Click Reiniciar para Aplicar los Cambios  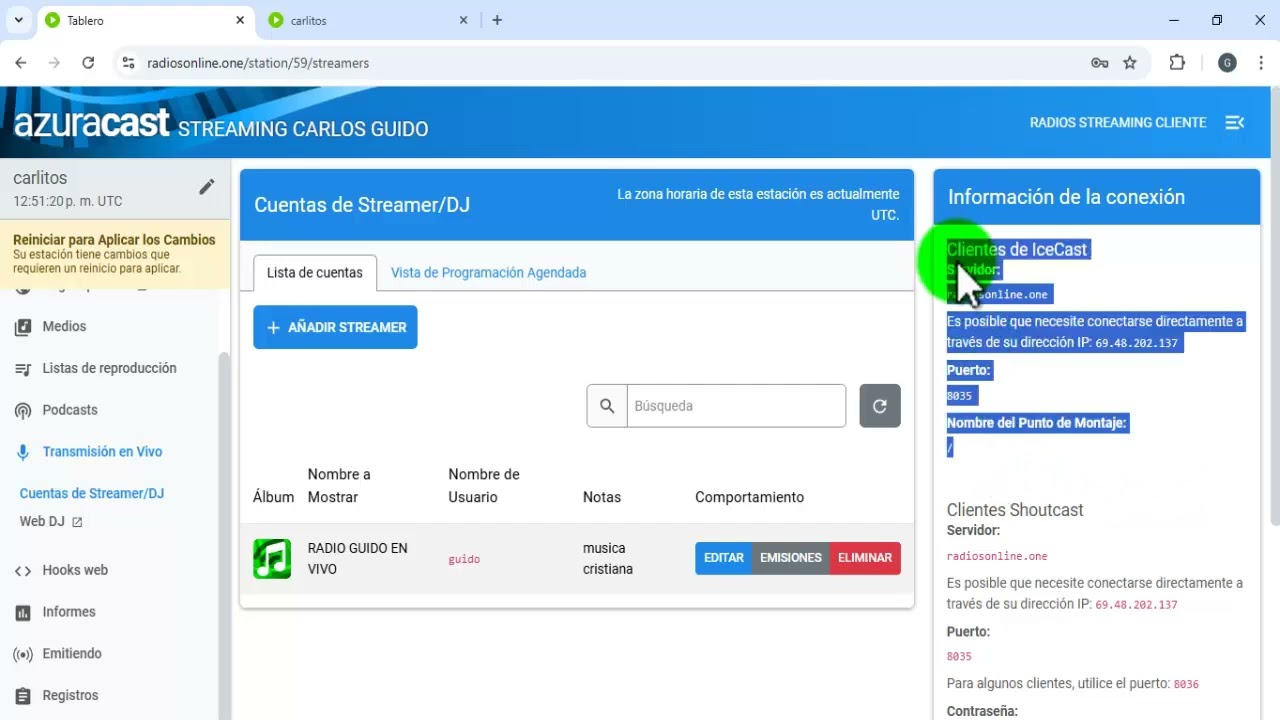click(x=114, y=240)
